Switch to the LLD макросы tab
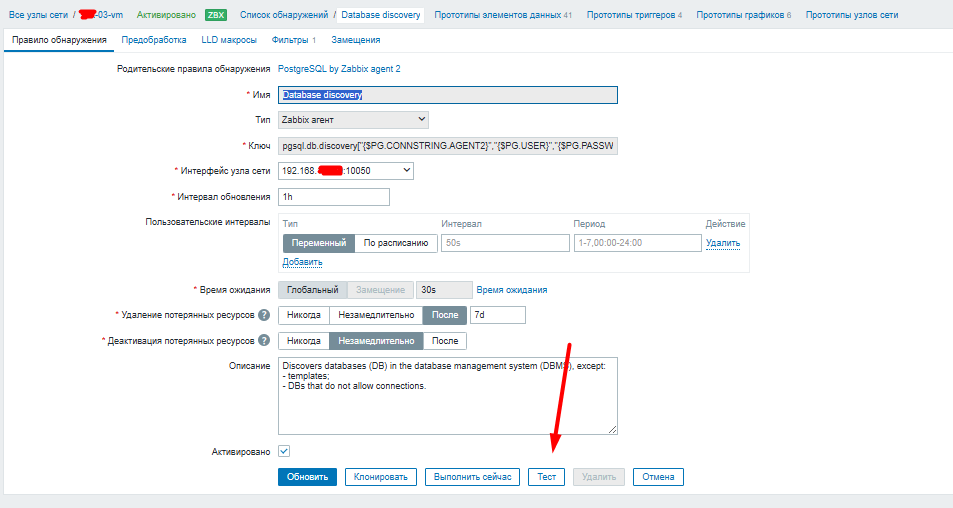Screen dimensions: 953x508 [x=229, y=39]
